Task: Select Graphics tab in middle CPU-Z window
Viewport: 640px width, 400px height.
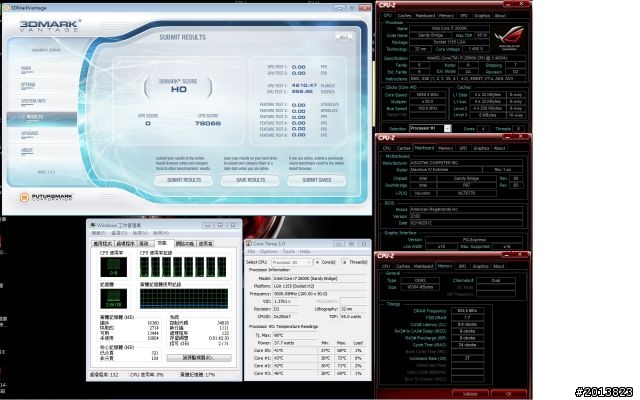Action: (481, 148)
